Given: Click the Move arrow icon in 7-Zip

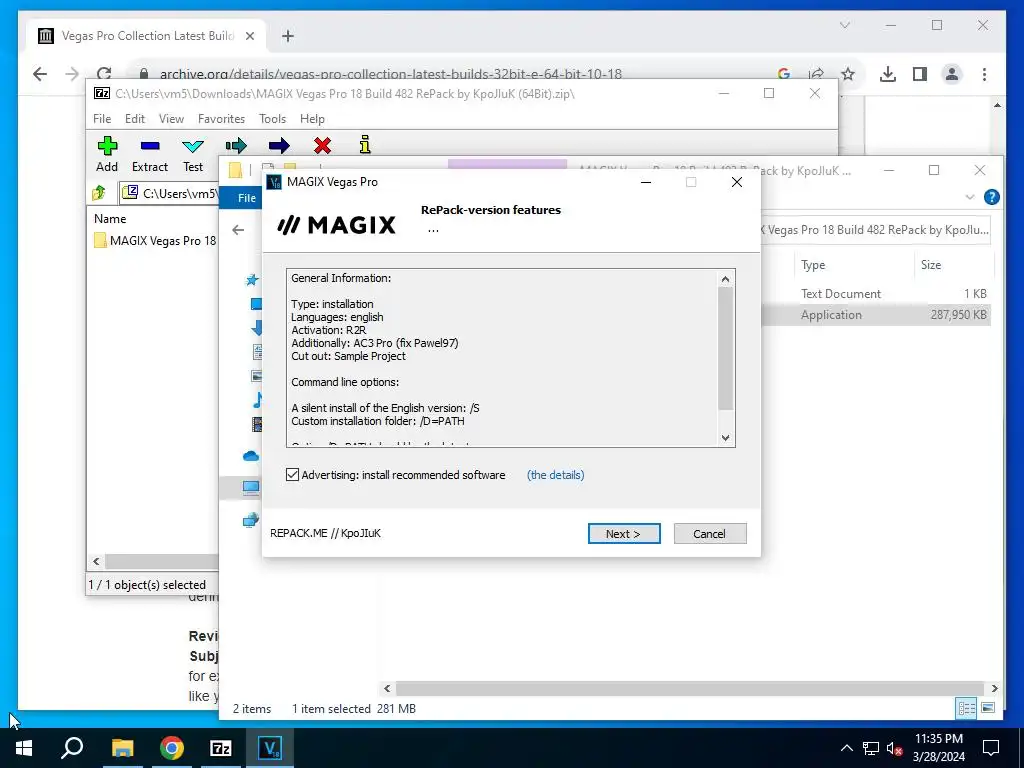Looking at the screenshot, I should [x=279, y=145].
